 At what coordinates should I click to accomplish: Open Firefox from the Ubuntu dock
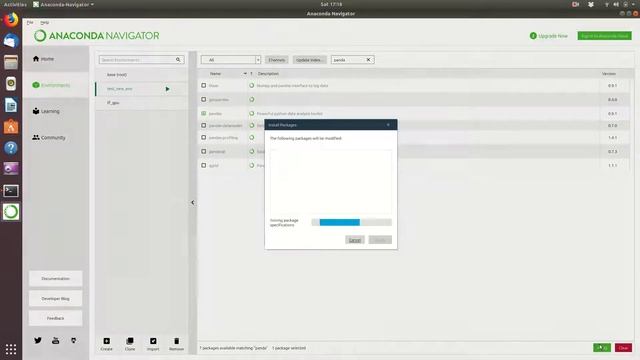(11, 20)
